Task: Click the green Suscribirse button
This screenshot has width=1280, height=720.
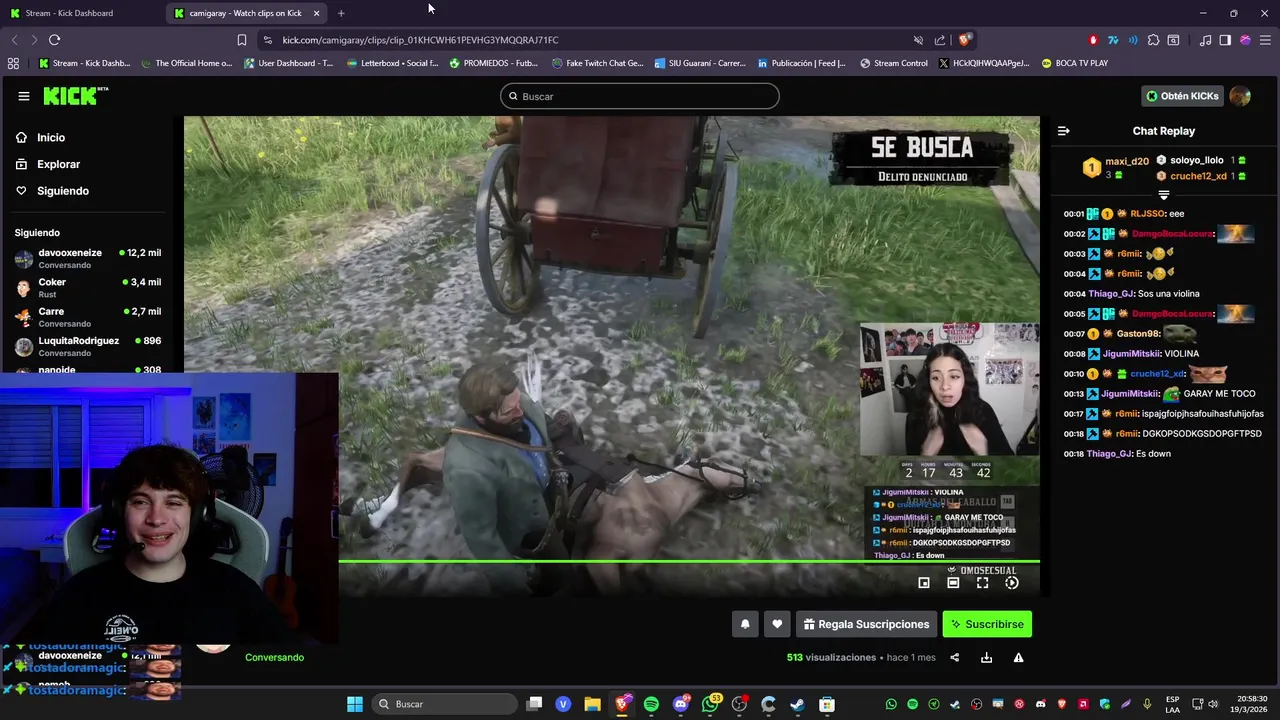Action: (x=987, y=624)
